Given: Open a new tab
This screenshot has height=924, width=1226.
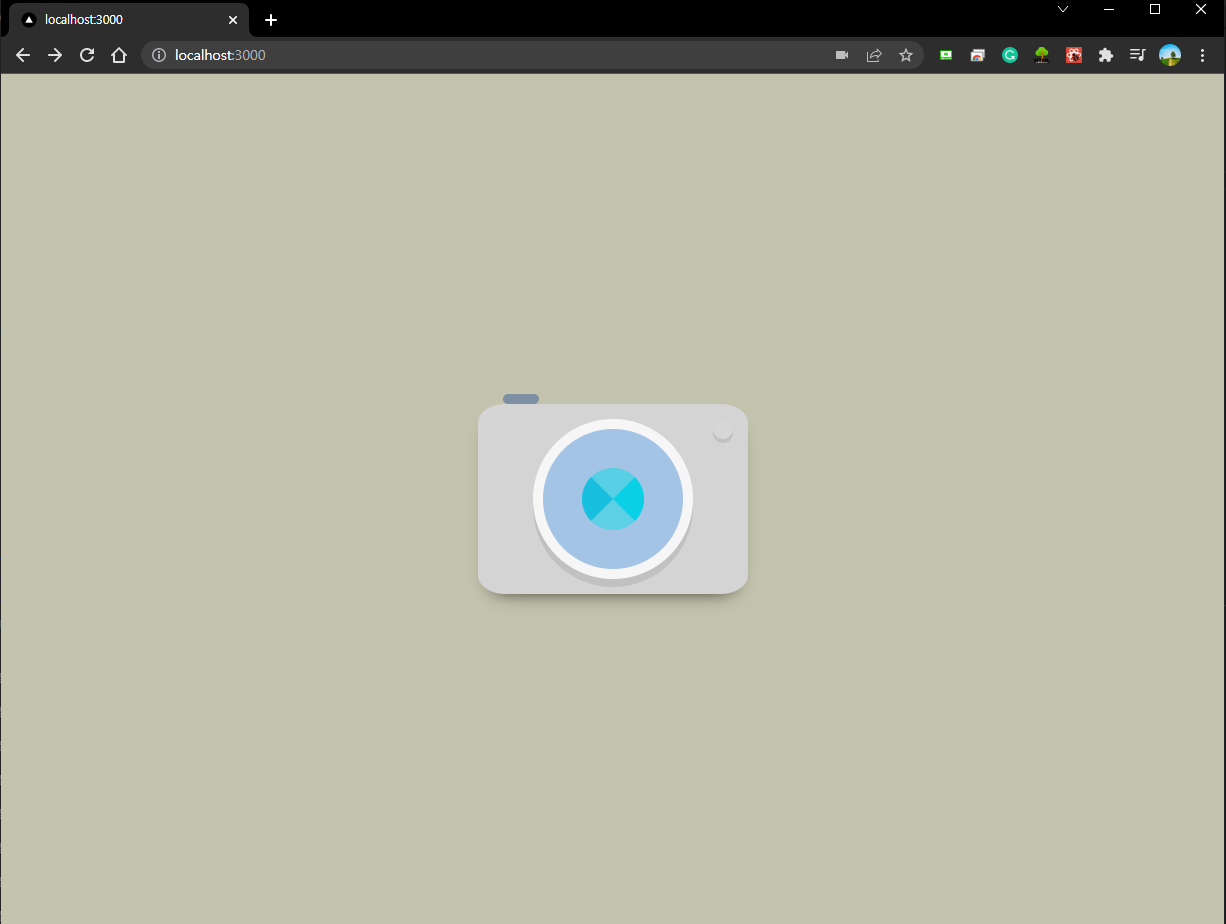Looking at the screenshot, I should 271,20.
